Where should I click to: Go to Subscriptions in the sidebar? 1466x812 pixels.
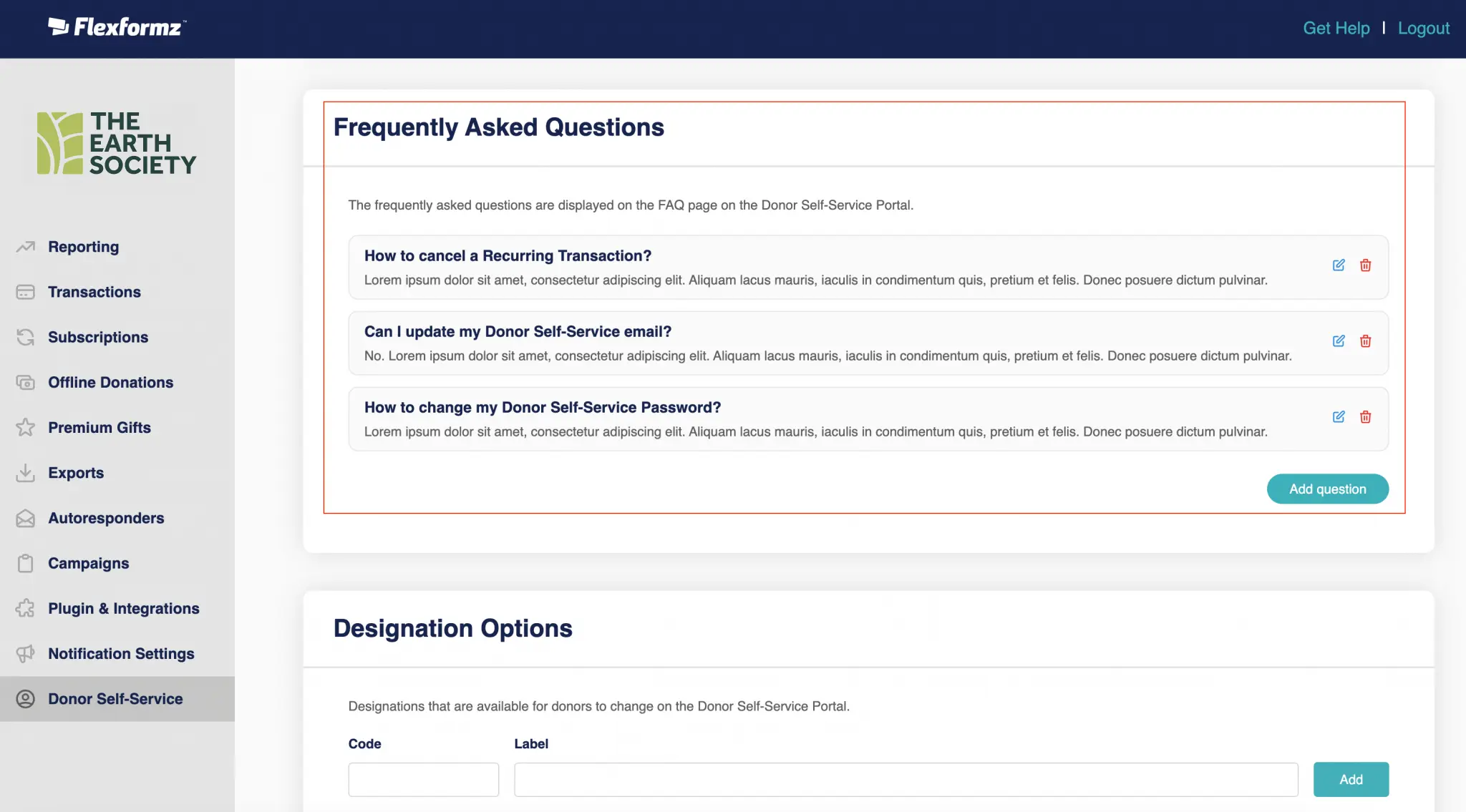click(98, 337)
